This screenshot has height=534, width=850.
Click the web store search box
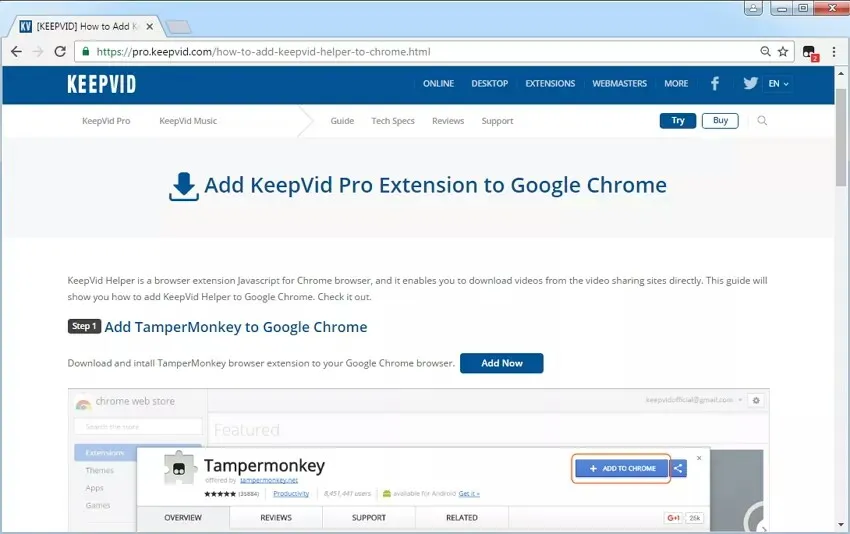click(x=138, y=427)
